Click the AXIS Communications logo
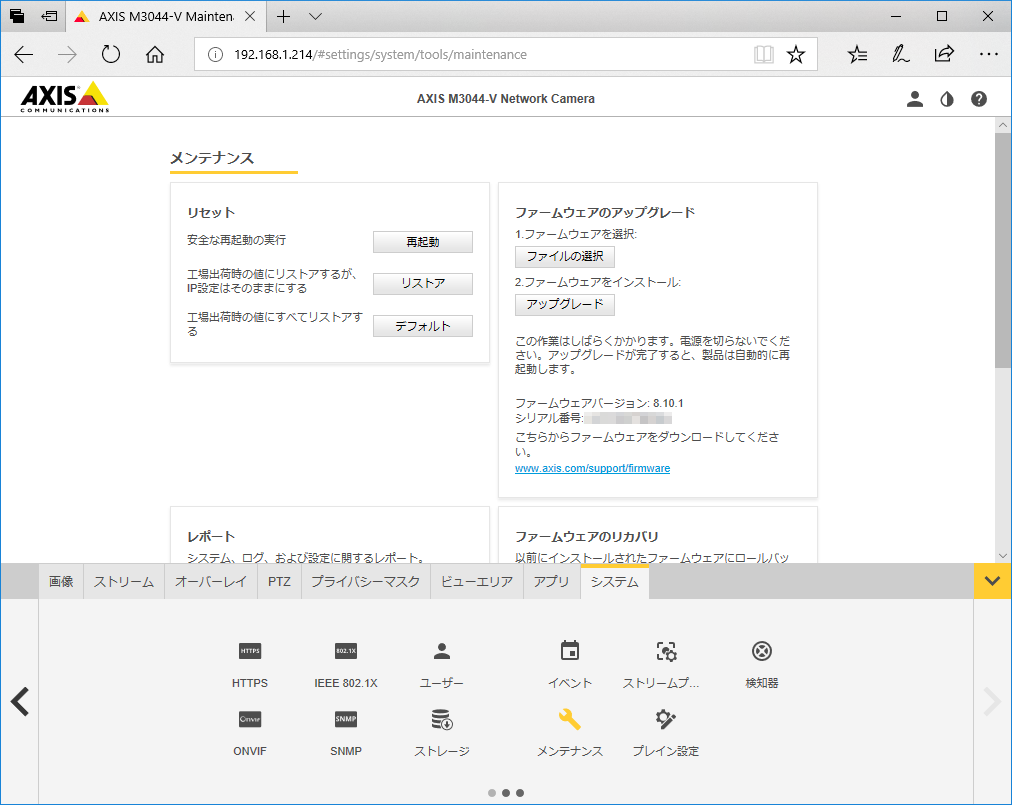 [65, 97]
